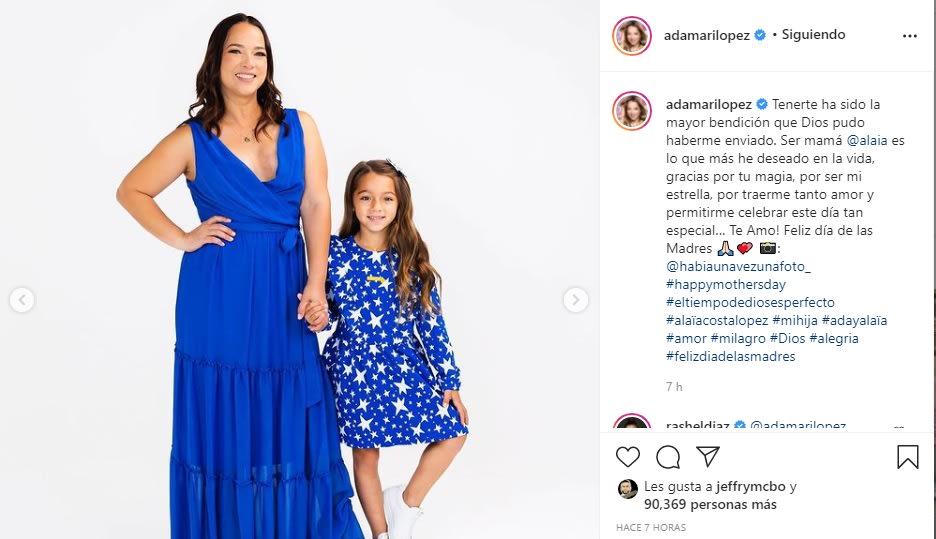View jeffrymcbo's profile from likes

coord(750,486)
